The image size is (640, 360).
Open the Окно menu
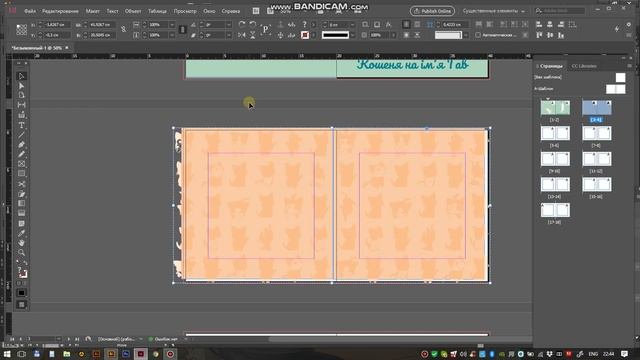(209, 11)
